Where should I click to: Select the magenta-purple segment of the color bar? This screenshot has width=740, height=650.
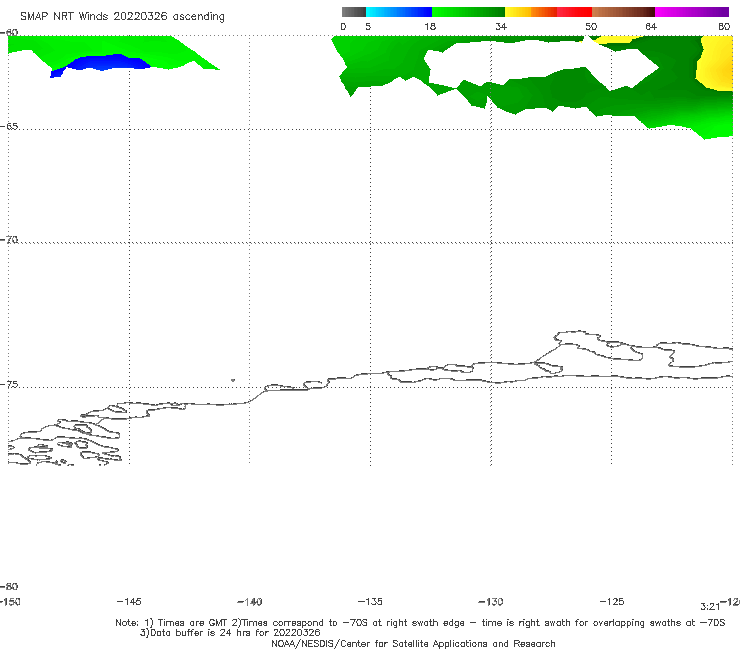click(x=692, y=12)
